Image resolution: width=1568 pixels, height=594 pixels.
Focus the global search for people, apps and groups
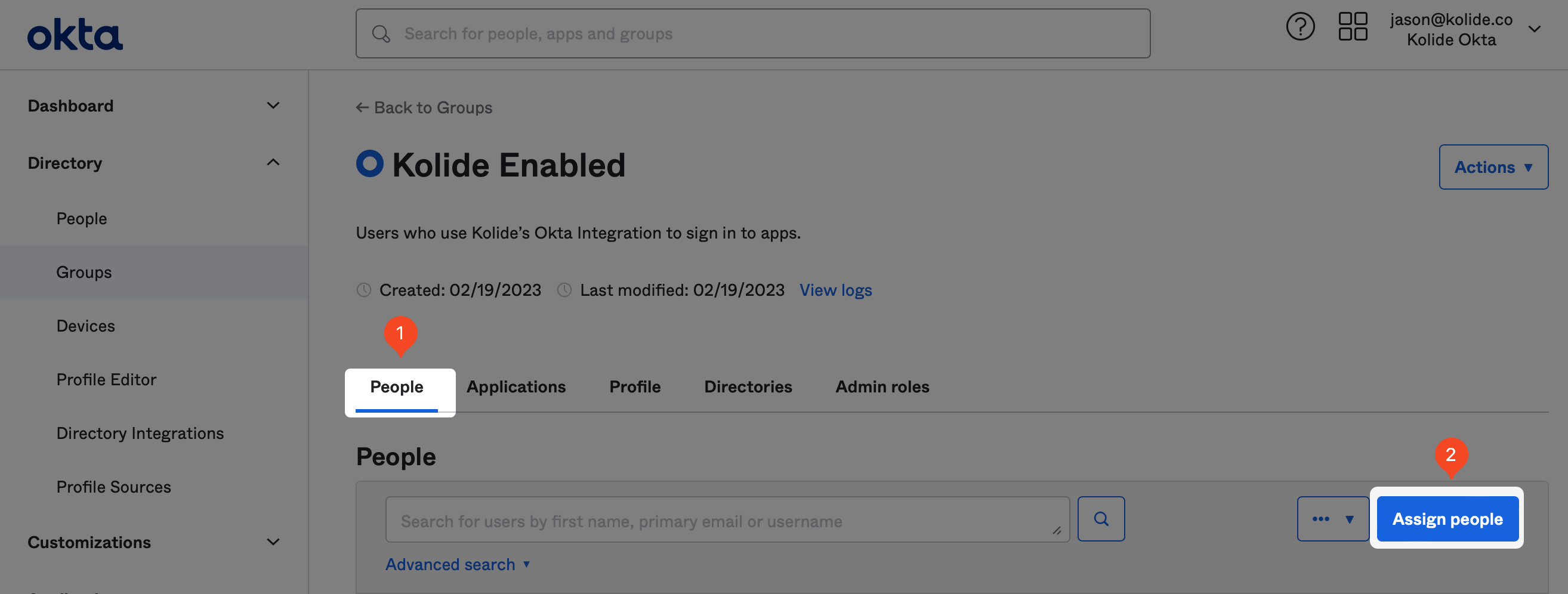tap(753, 33)
